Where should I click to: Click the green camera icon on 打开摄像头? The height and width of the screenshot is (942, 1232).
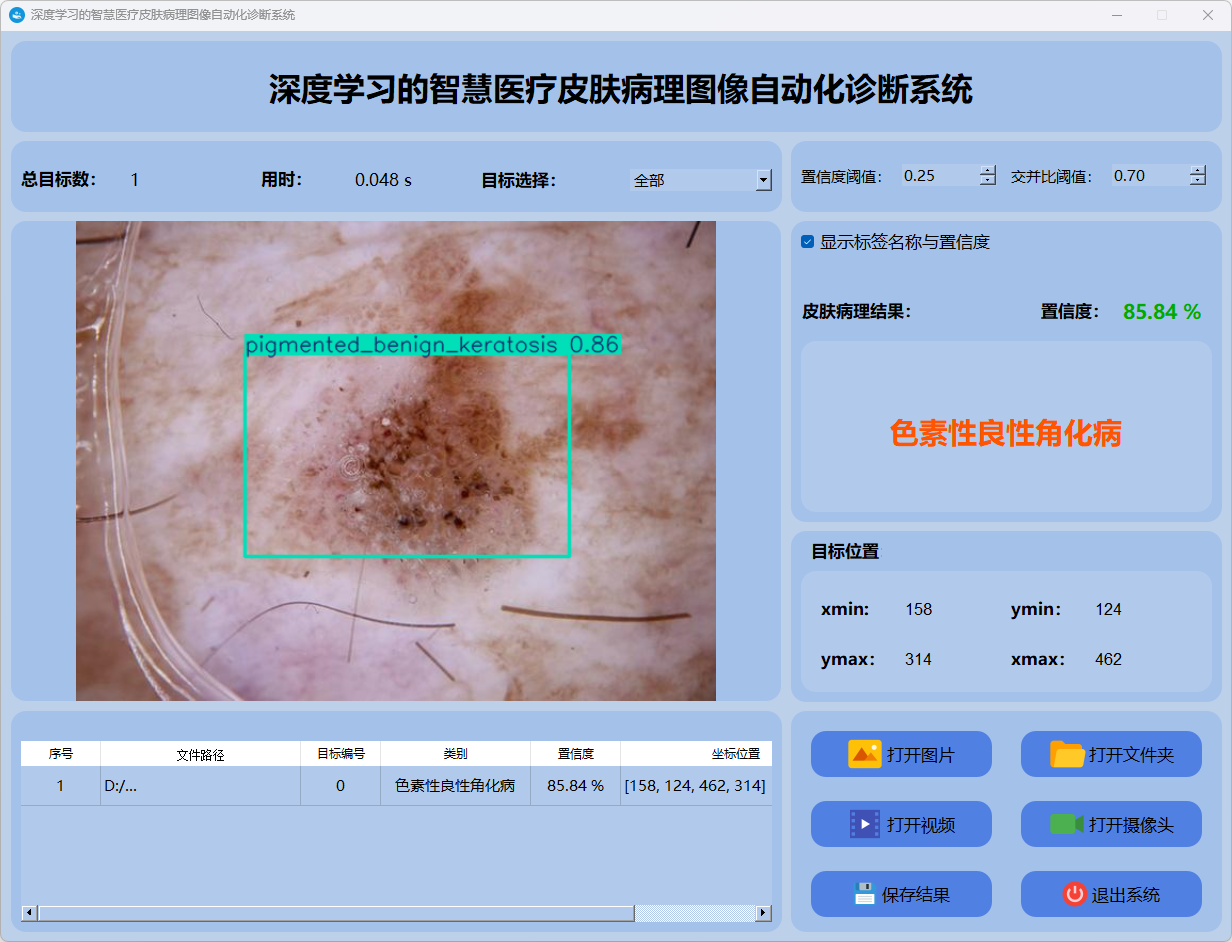1067,824
